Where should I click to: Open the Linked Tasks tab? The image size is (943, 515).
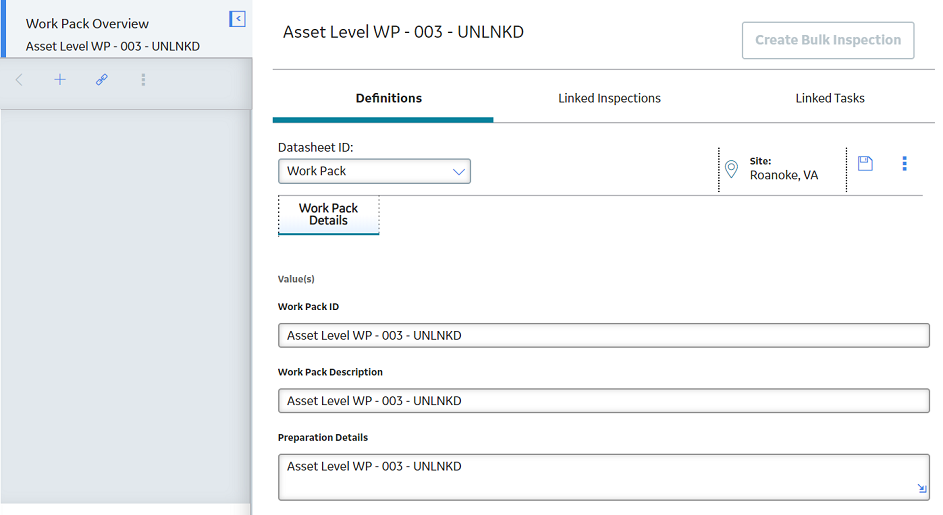pos(830,98)
